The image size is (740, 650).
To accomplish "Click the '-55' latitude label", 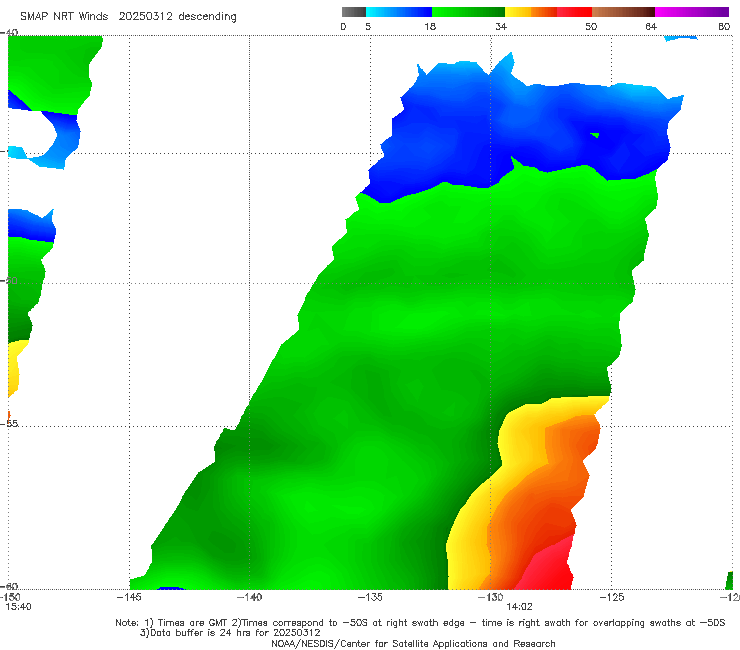I will [x=9, y=423].
